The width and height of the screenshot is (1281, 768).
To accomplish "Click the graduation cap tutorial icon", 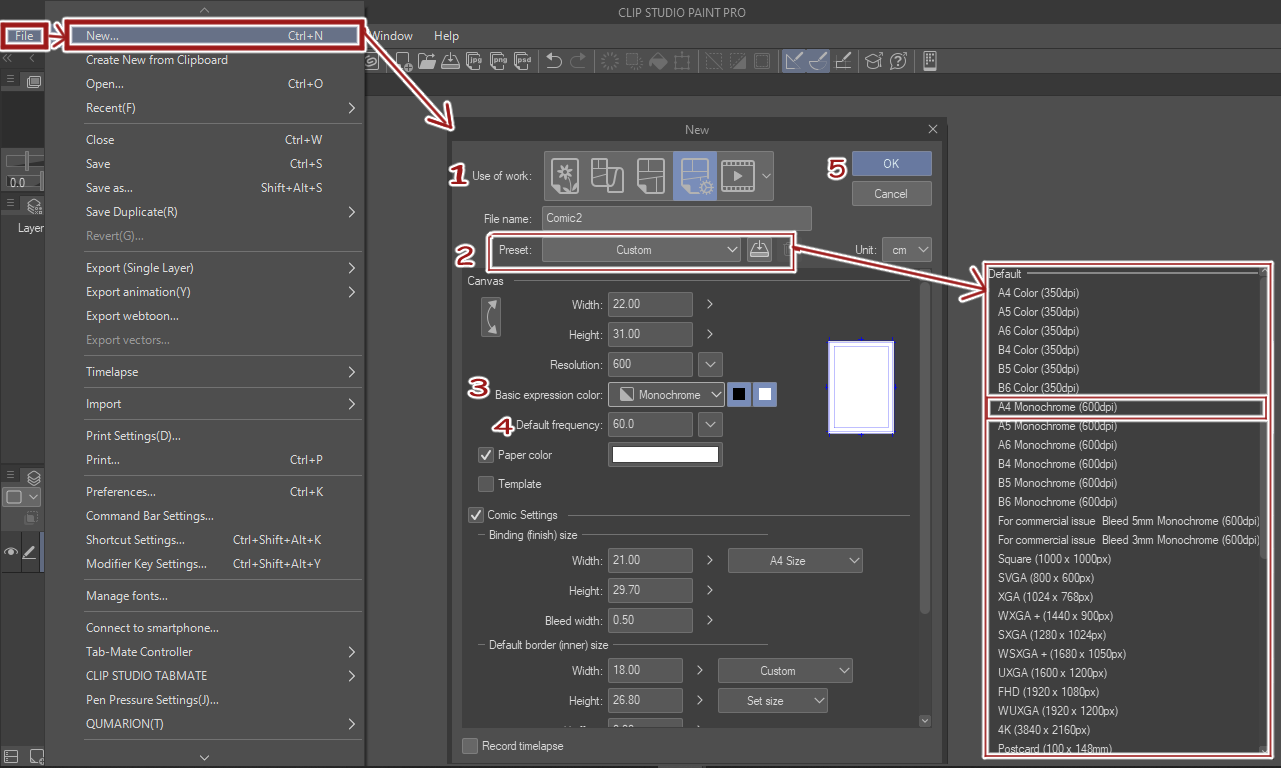I will pos(874,61).
